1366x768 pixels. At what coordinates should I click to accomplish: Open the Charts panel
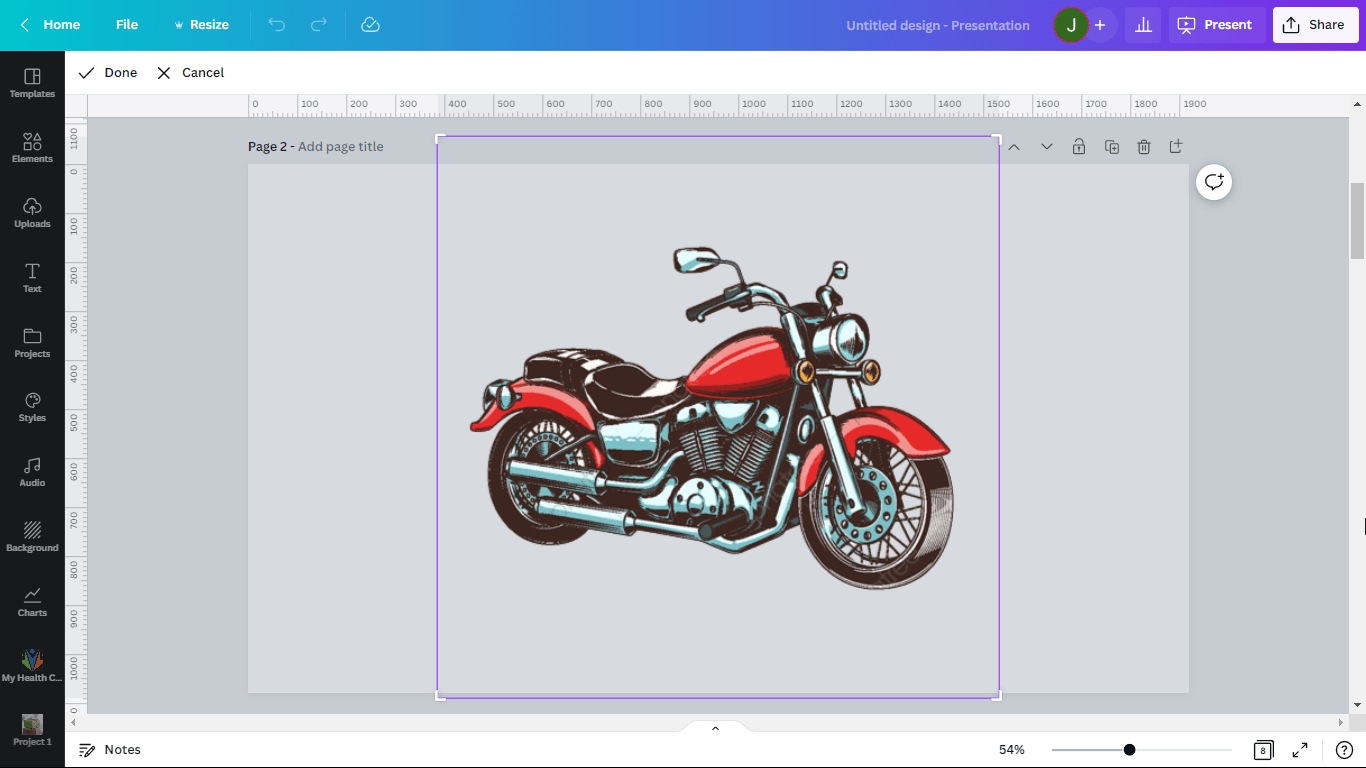32,600
